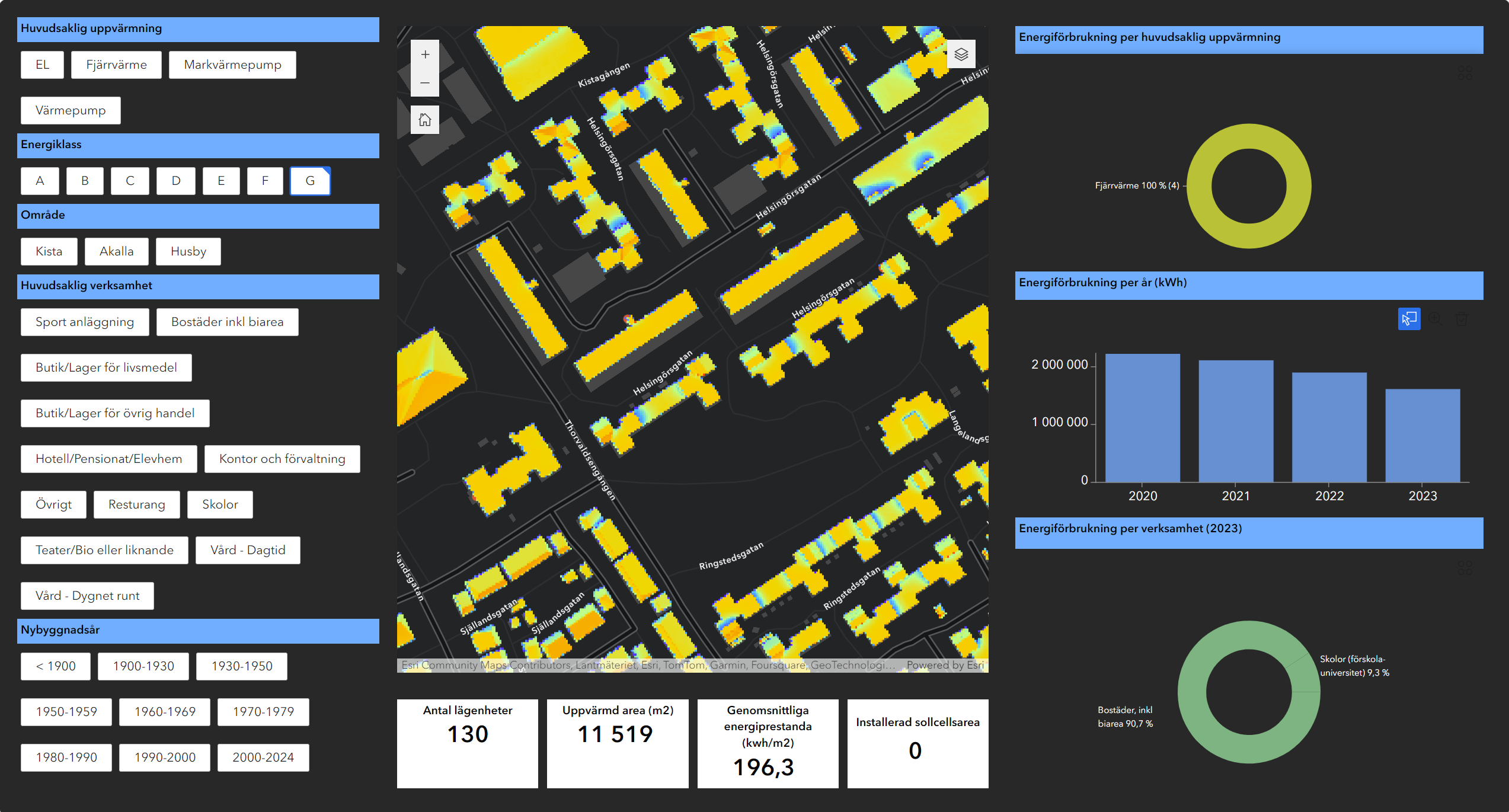Open the map layers panel
1509x812 pixels.
[961, 55]
